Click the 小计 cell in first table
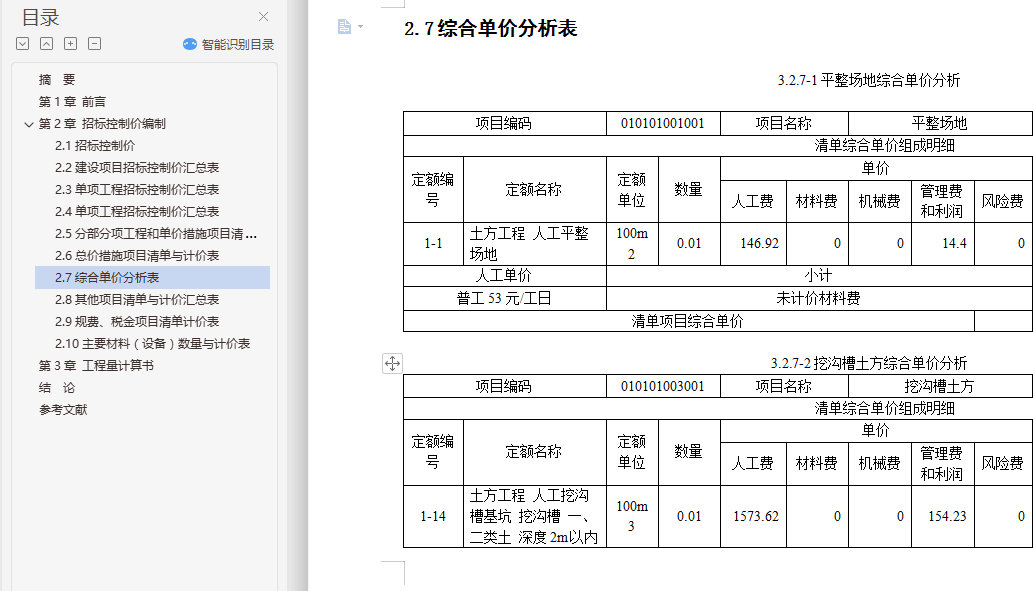 [x=818, y=275]
